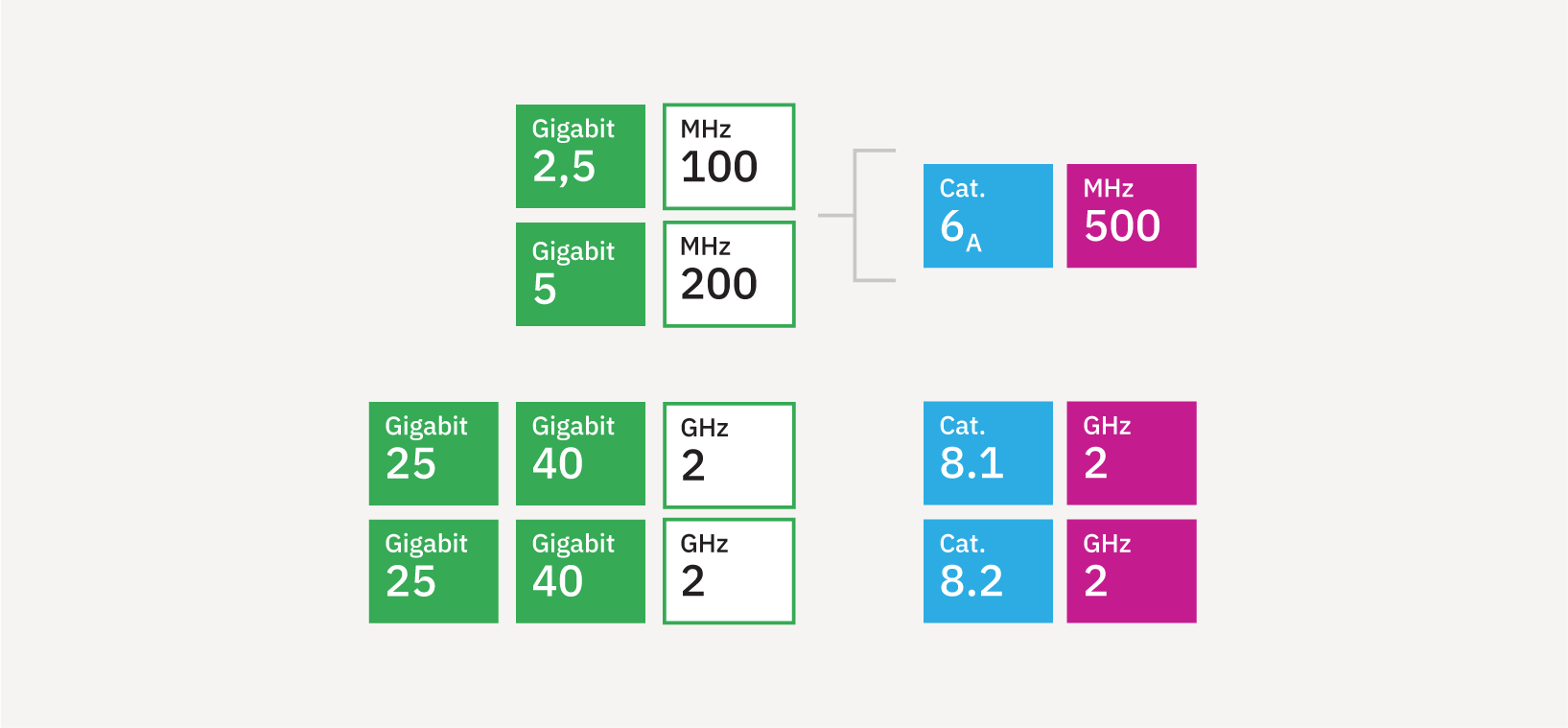Select the magenta MHz 500 tile
The image size is (1568, 728).
[1132, 216]
